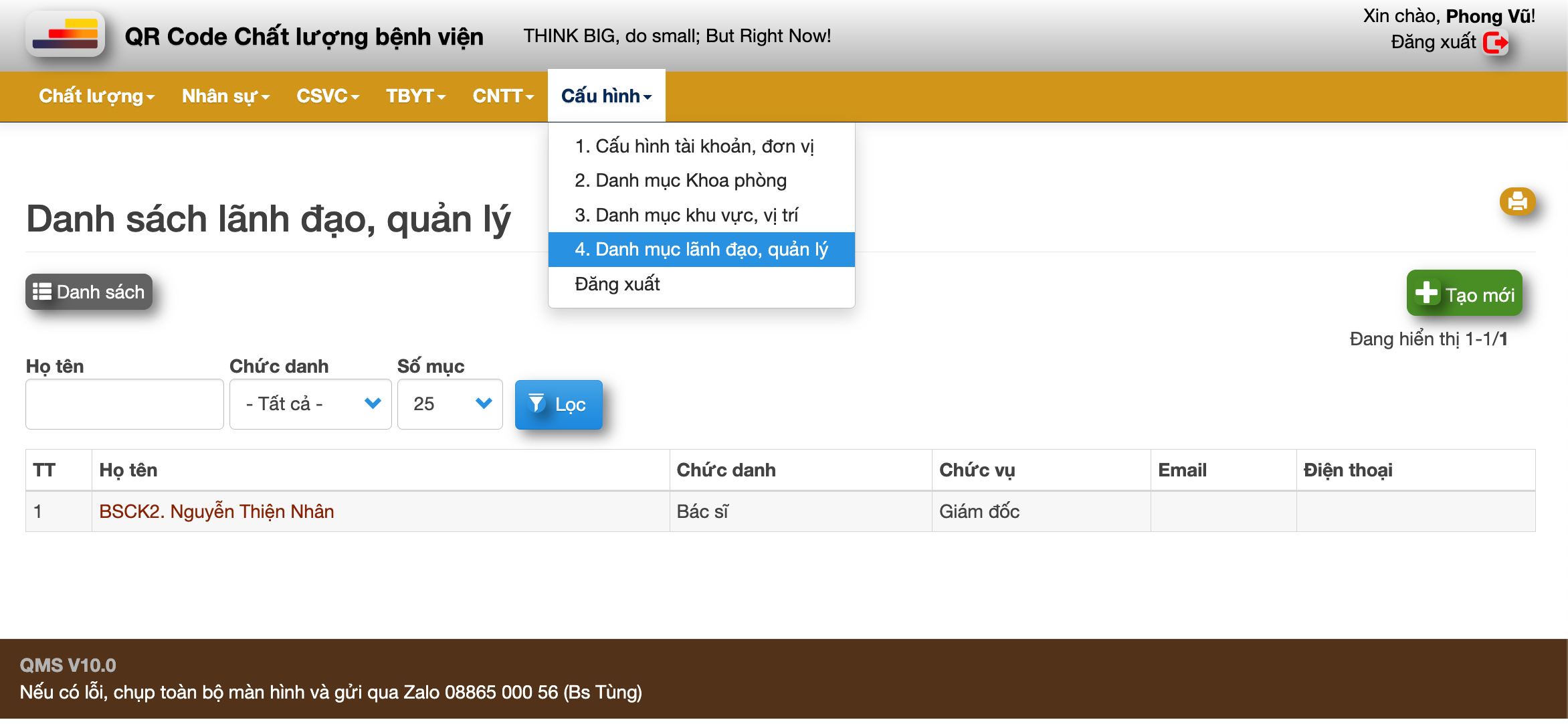Click Đăng xuất in the dropdown menu

(x=617, y=284)
